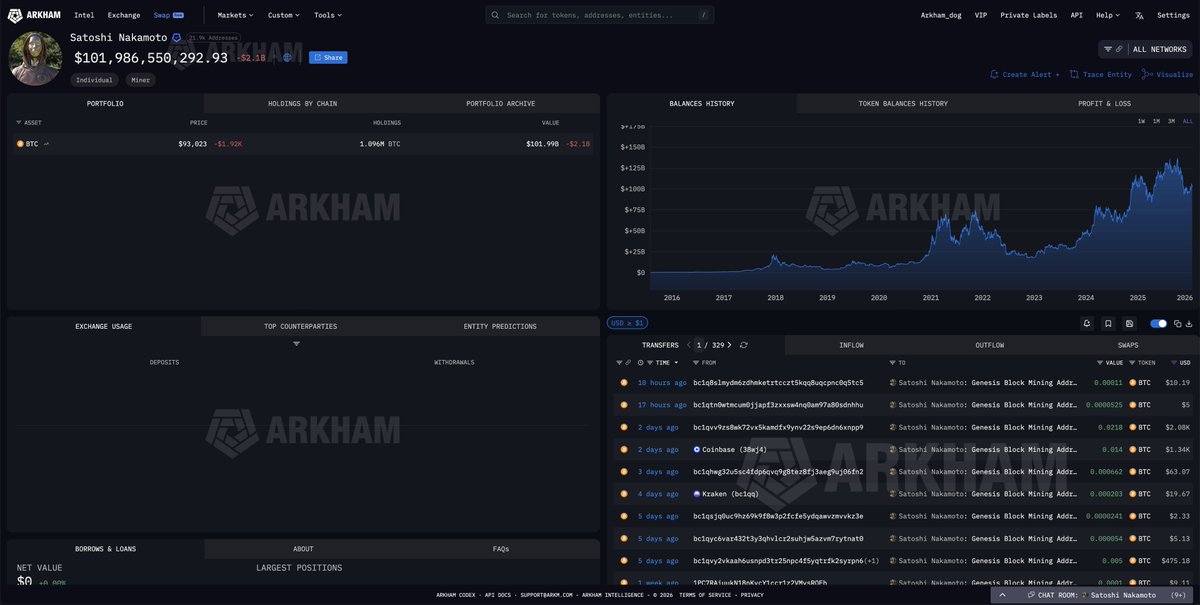Switch to the Inflow tab
Image resolution: width=1200 pixels, height=605 pixels.
[851, 345]
